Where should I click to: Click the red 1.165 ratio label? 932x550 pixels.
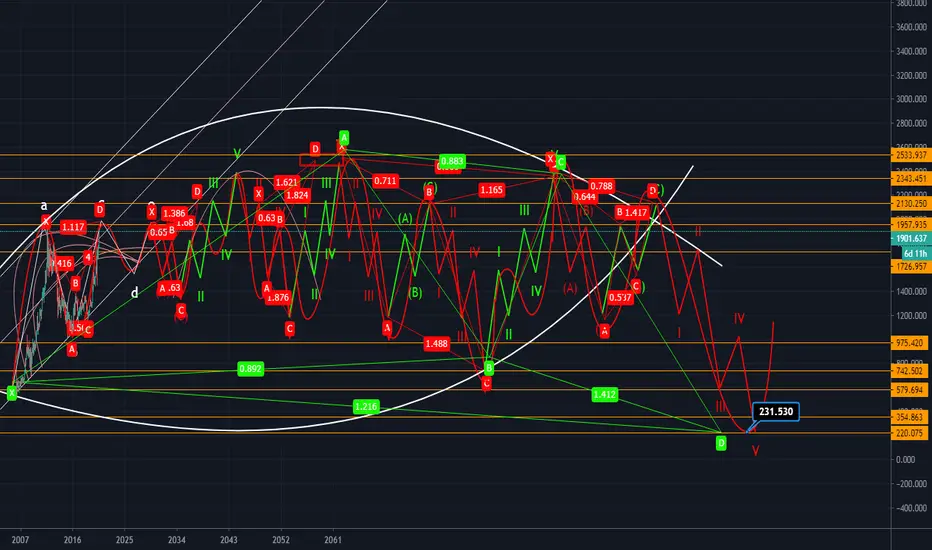click(492, 190)
